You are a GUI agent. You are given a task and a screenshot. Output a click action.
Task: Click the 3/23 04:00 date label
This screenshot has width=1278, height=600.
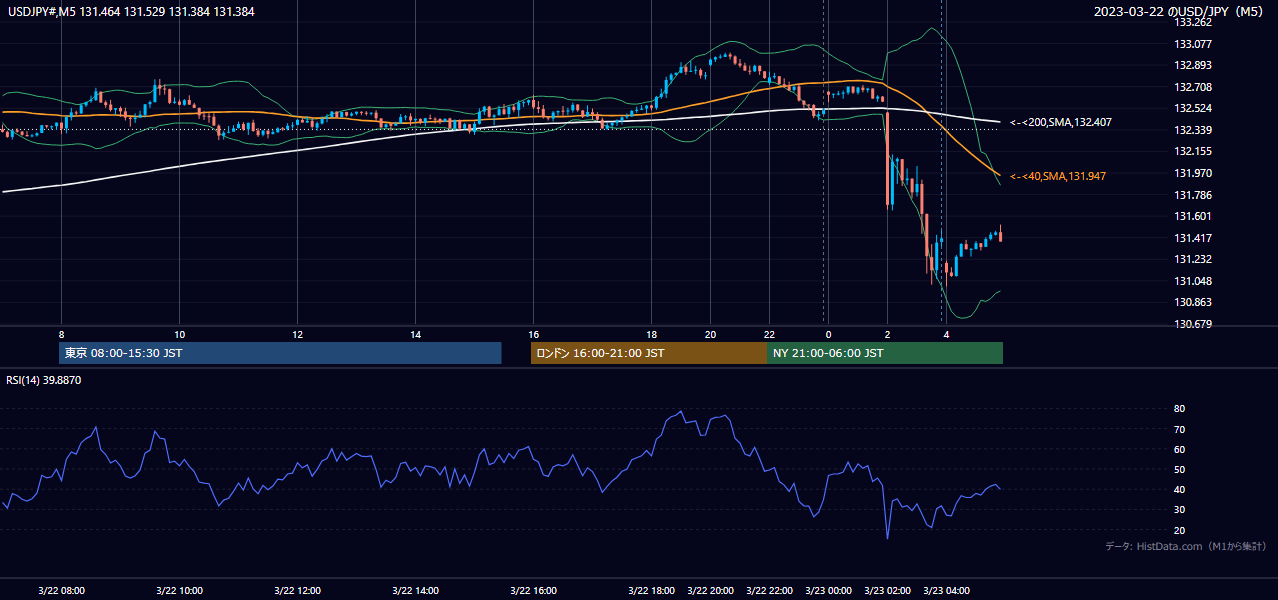tap(946, 590)
